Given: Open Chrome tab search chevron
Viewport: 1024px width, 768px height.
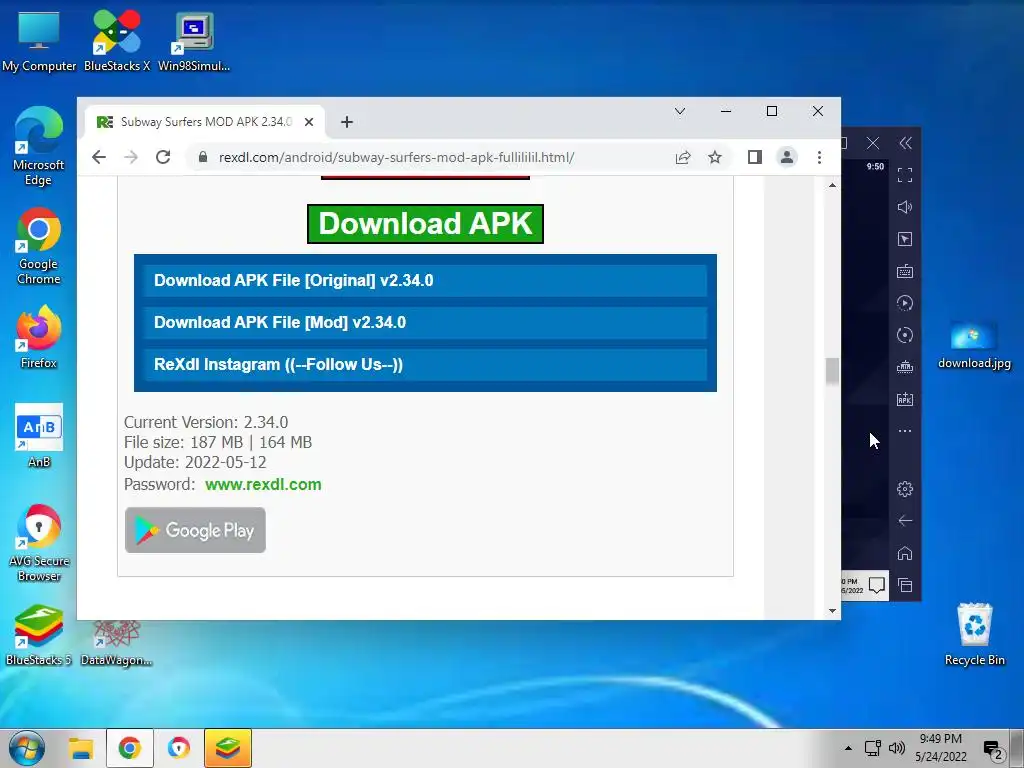Looking at the screenshot, I should pos(680,111).
